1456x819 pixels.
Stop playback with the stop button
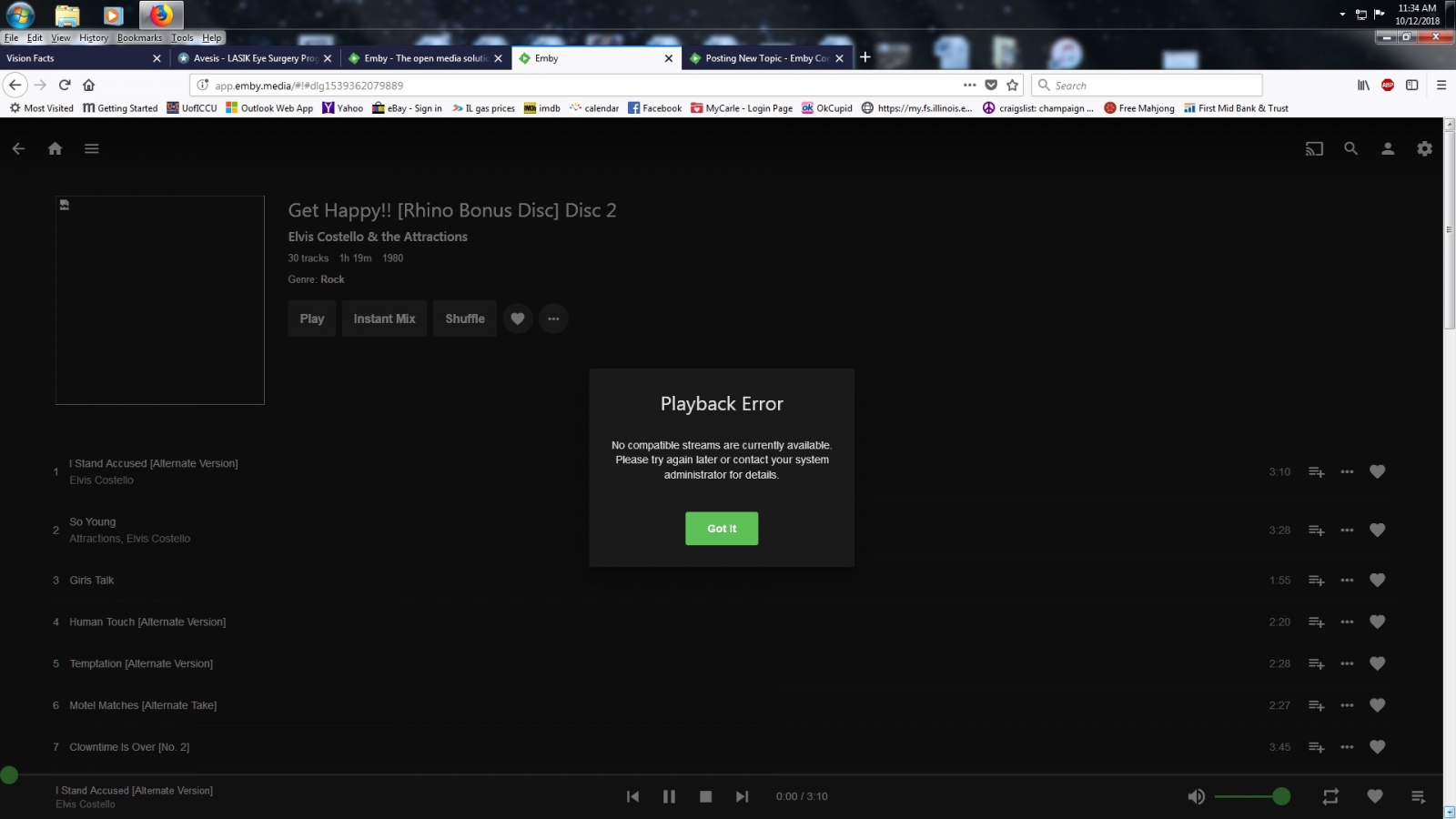pos(705,796)
